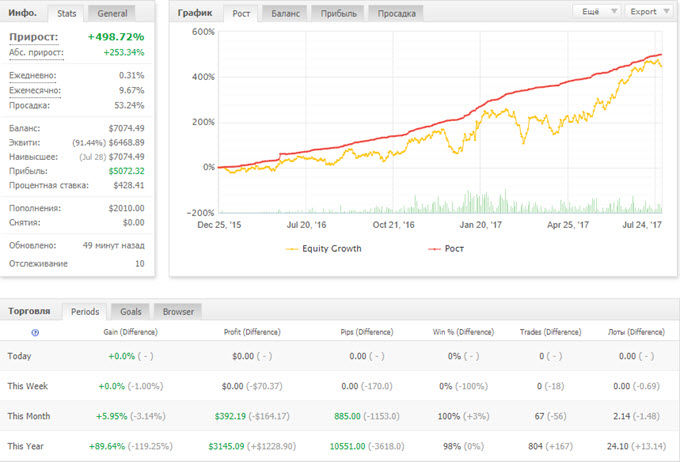Click the +253.34% absolute growth value
Screen dimensions: 680x462
point(124,52)
